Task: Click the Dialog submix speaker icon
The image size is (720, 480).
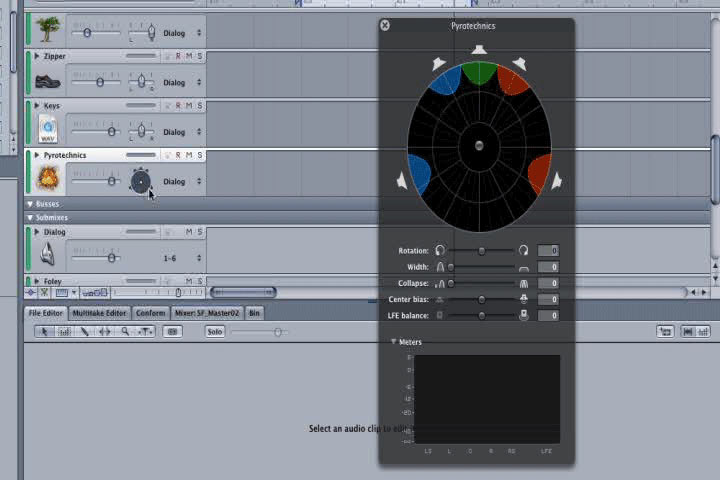Action: tap(47, 254)
